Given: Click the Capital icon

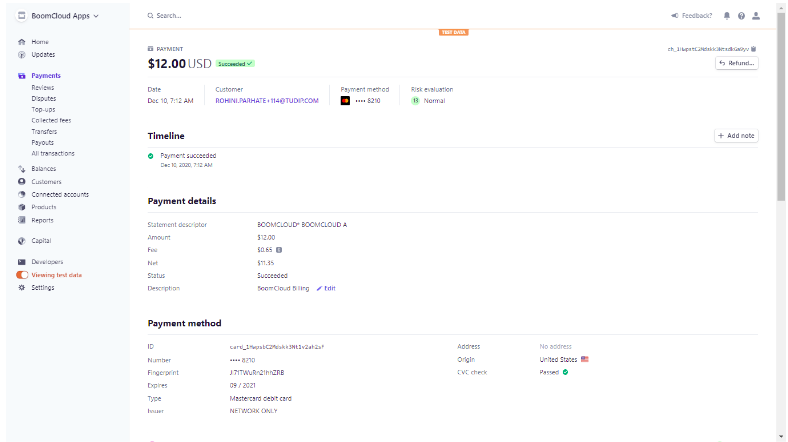Looking at the screenshot, I should point(22,241).
